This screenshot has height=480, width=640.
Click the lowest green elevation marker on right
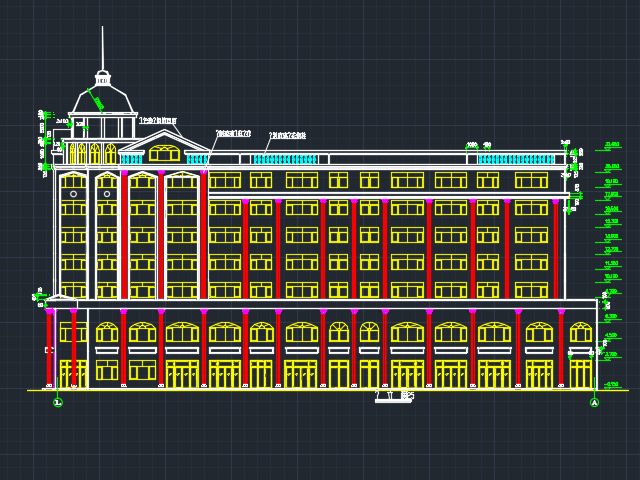pos(611,384)
